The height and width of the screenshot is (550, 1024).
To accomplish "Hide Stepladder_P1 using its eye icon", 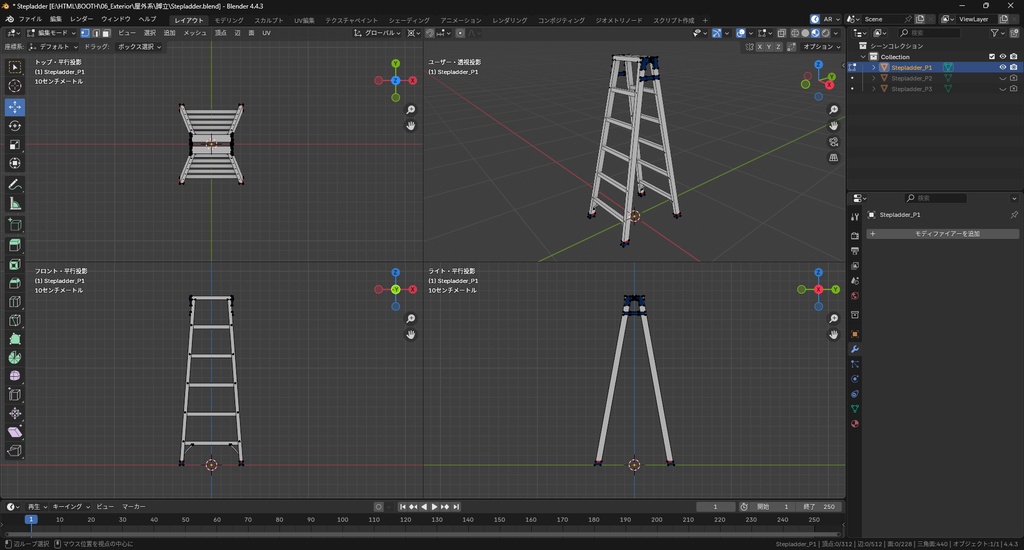I will click(1002, 68).
